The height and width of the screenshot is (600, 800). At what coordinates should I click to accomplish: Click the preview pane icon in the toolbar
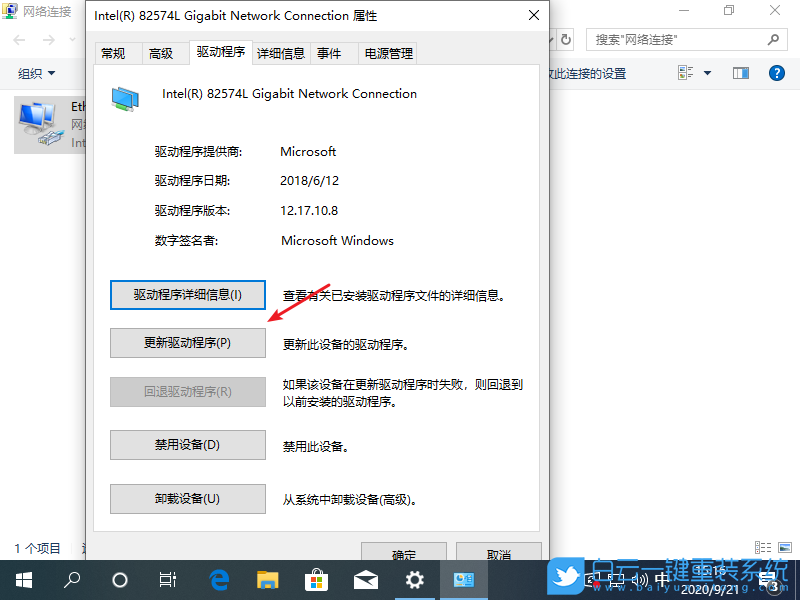point(740,73)
